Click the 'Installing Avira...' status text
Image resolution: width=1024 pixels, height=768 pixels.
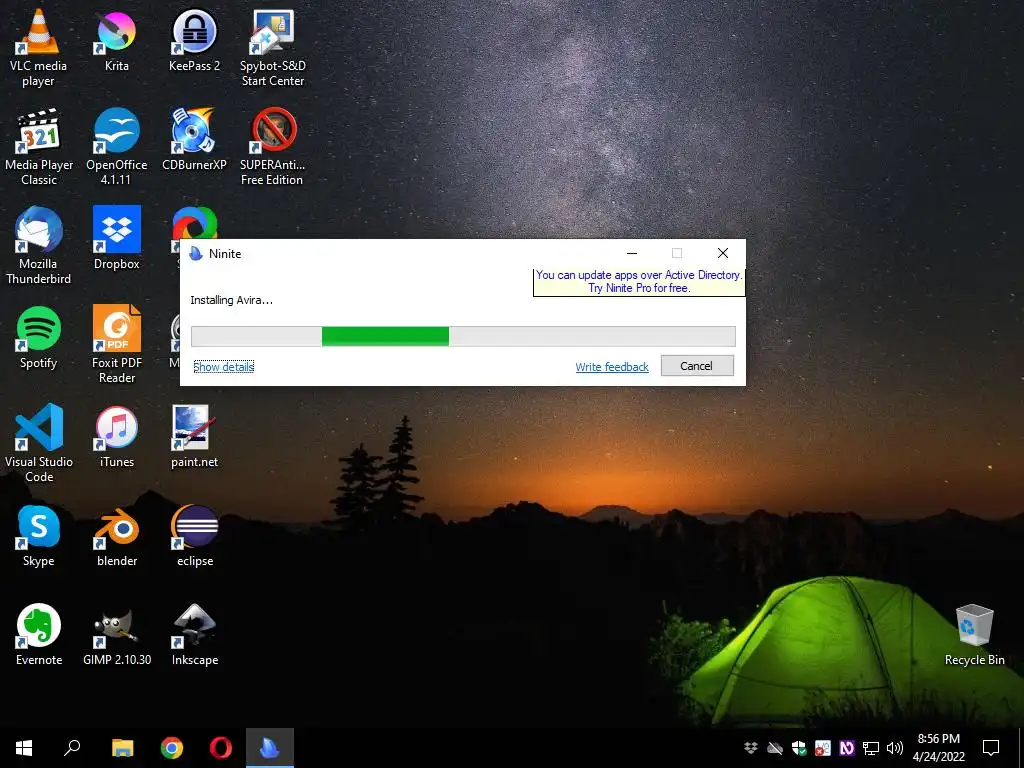point(231,300)
